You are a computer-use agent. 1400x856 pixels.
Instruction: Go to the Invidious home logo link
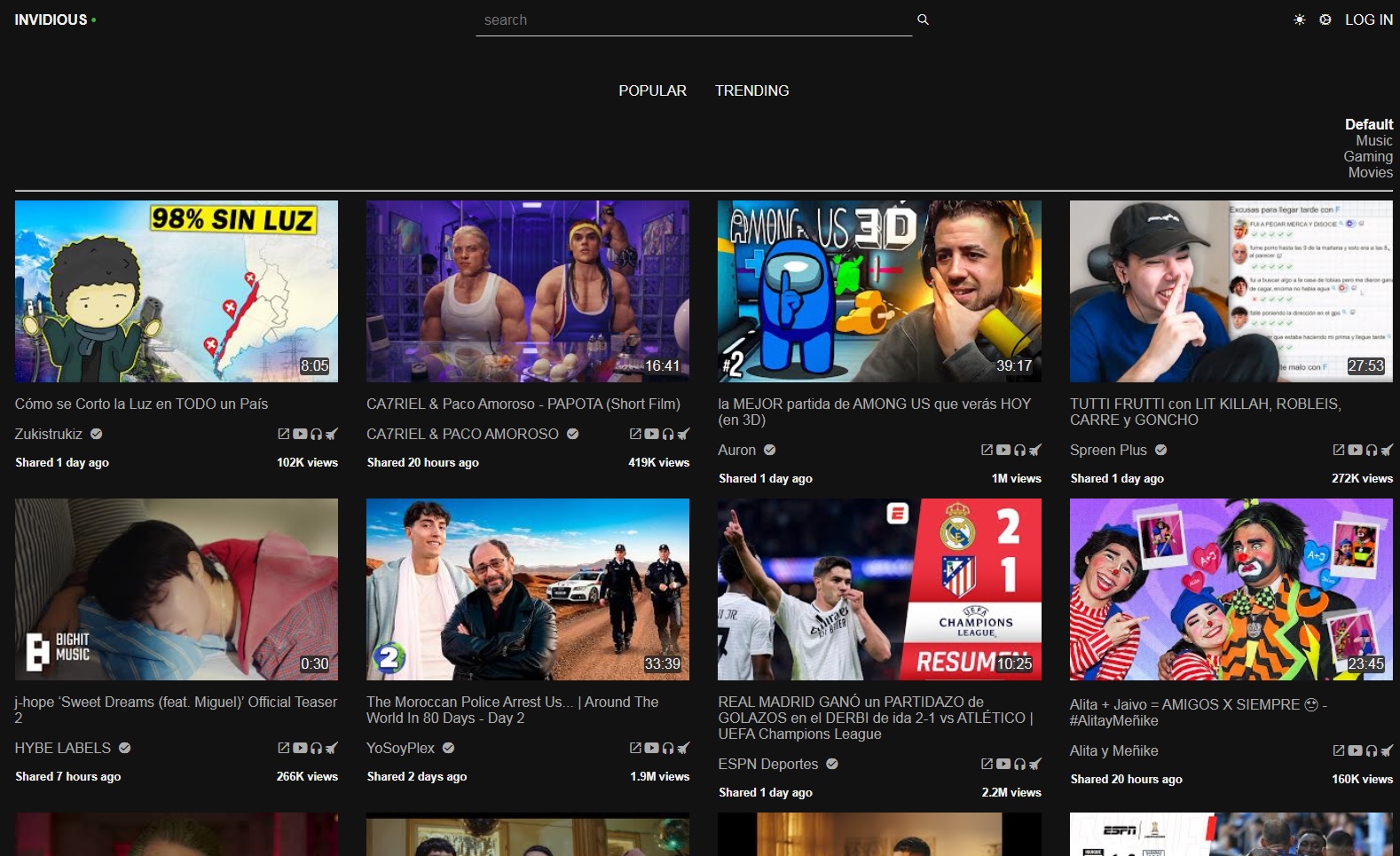click(51, 20)
